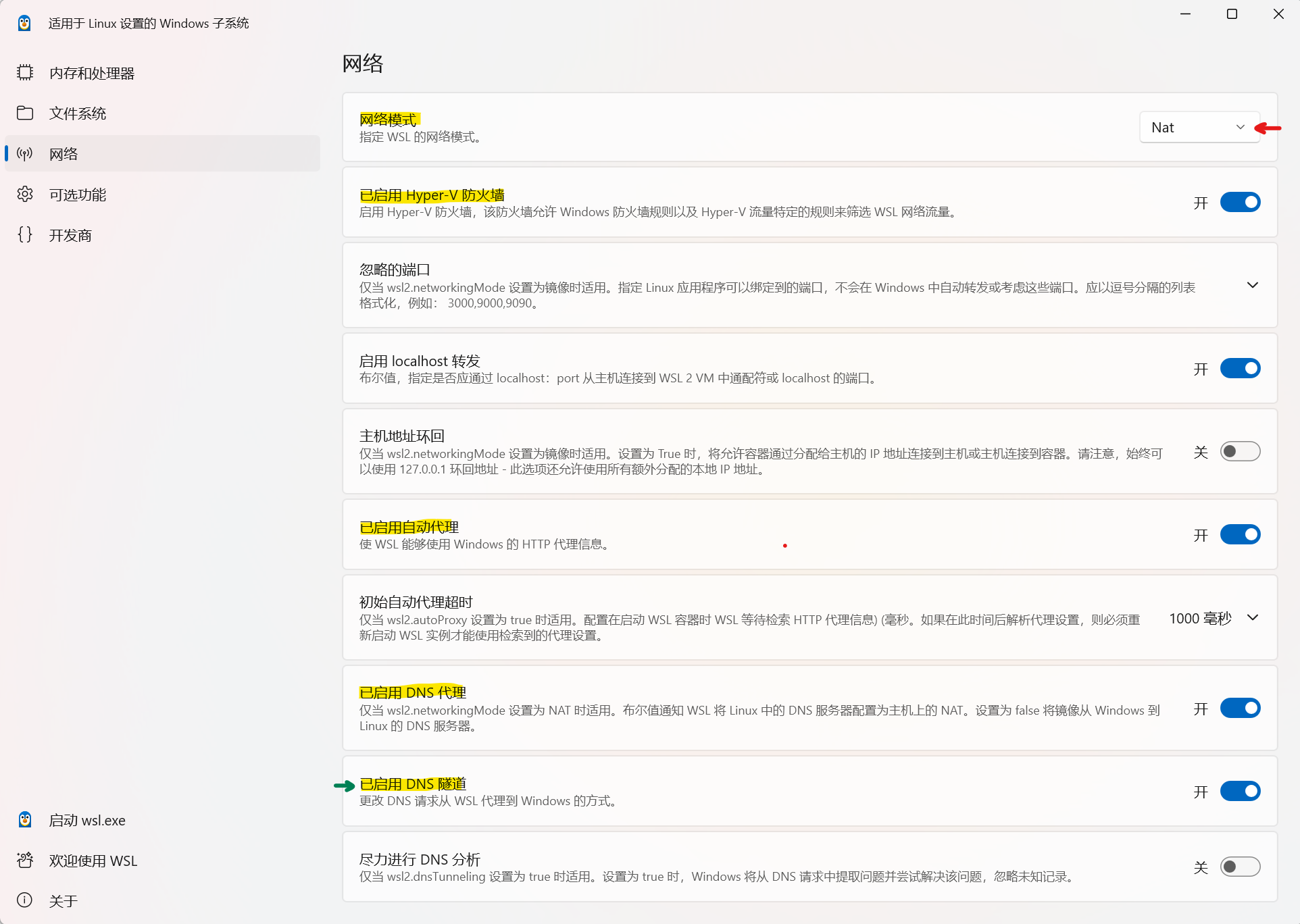Open the Nat network mode dropdown

pyautogui.click(x=1199, y=128)
